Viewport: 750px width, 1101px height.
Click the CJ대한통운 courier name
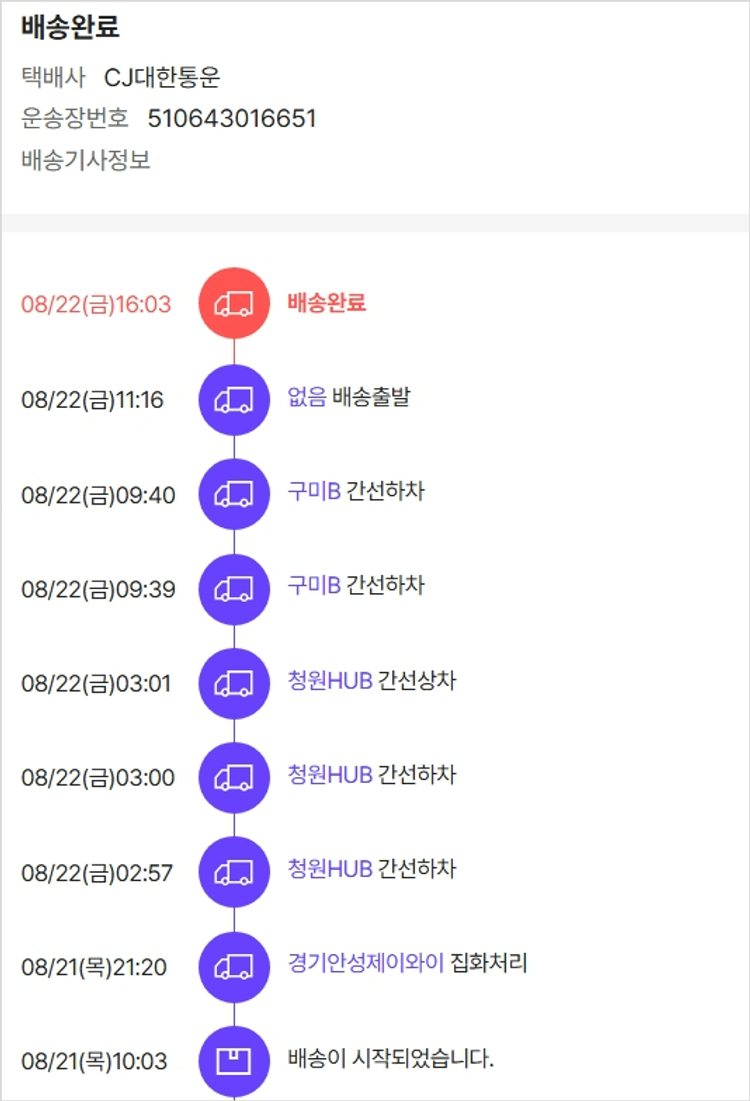click(x=162, y=77)
